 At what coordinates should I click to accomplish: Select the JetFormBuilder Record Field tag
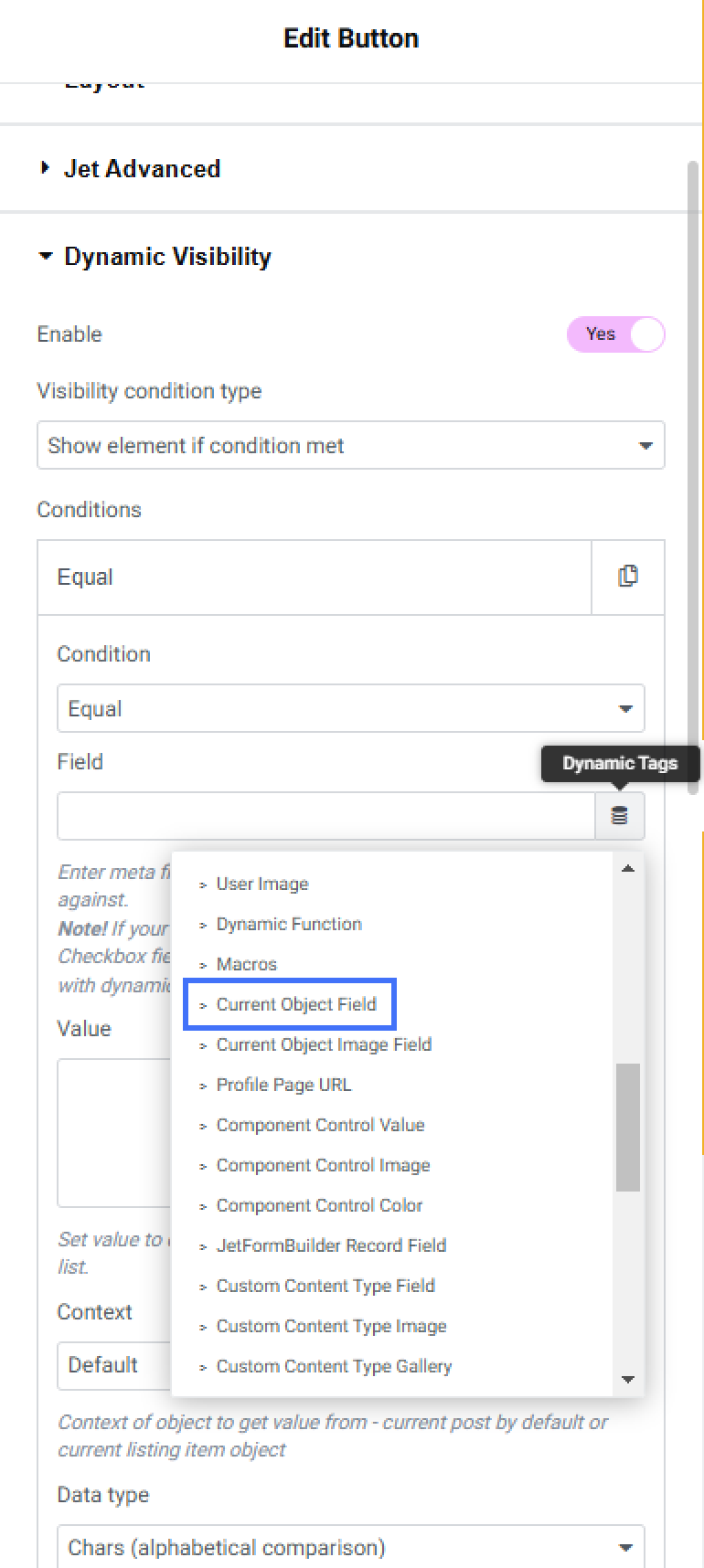331,1245
